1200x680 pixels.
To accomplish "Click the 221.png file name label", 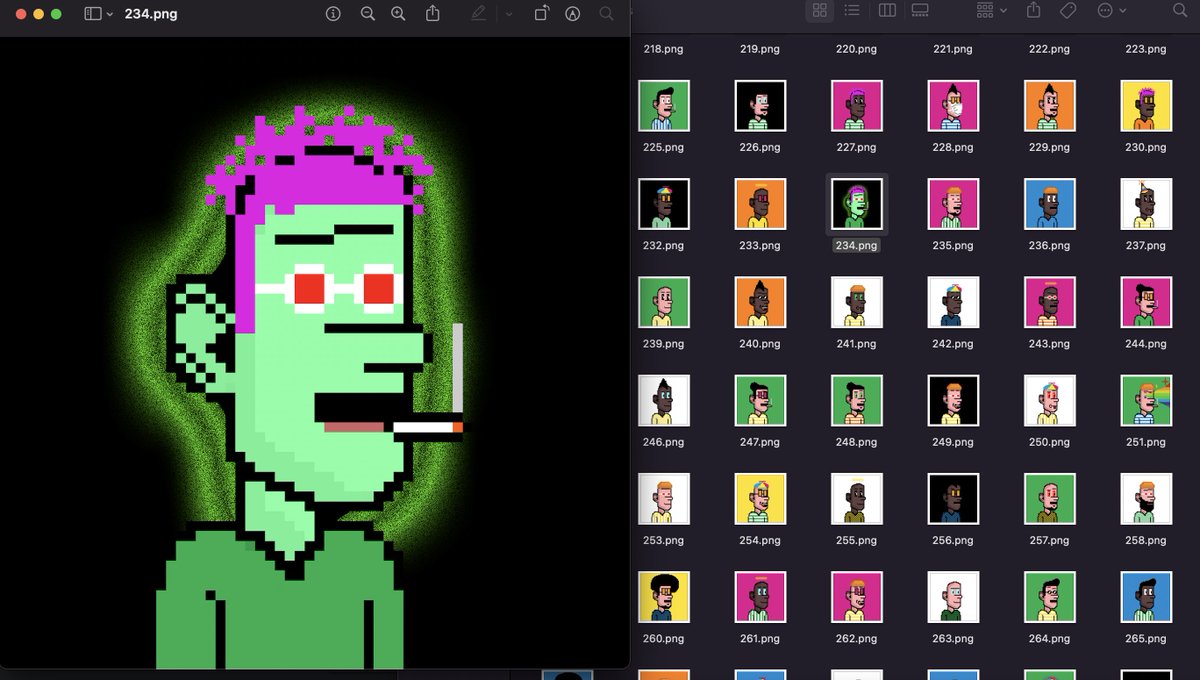I will click(x=953, y=49).
